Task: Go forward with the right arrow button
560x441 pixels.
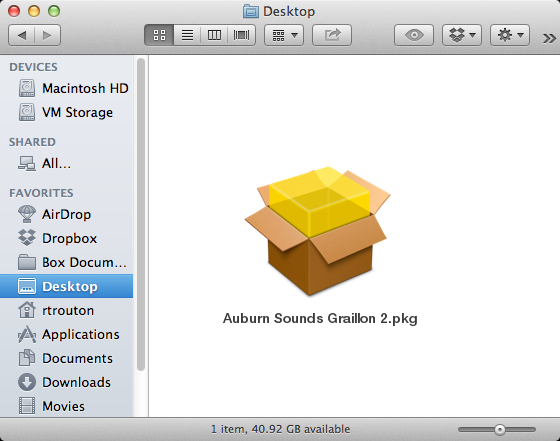Action: 48,35
